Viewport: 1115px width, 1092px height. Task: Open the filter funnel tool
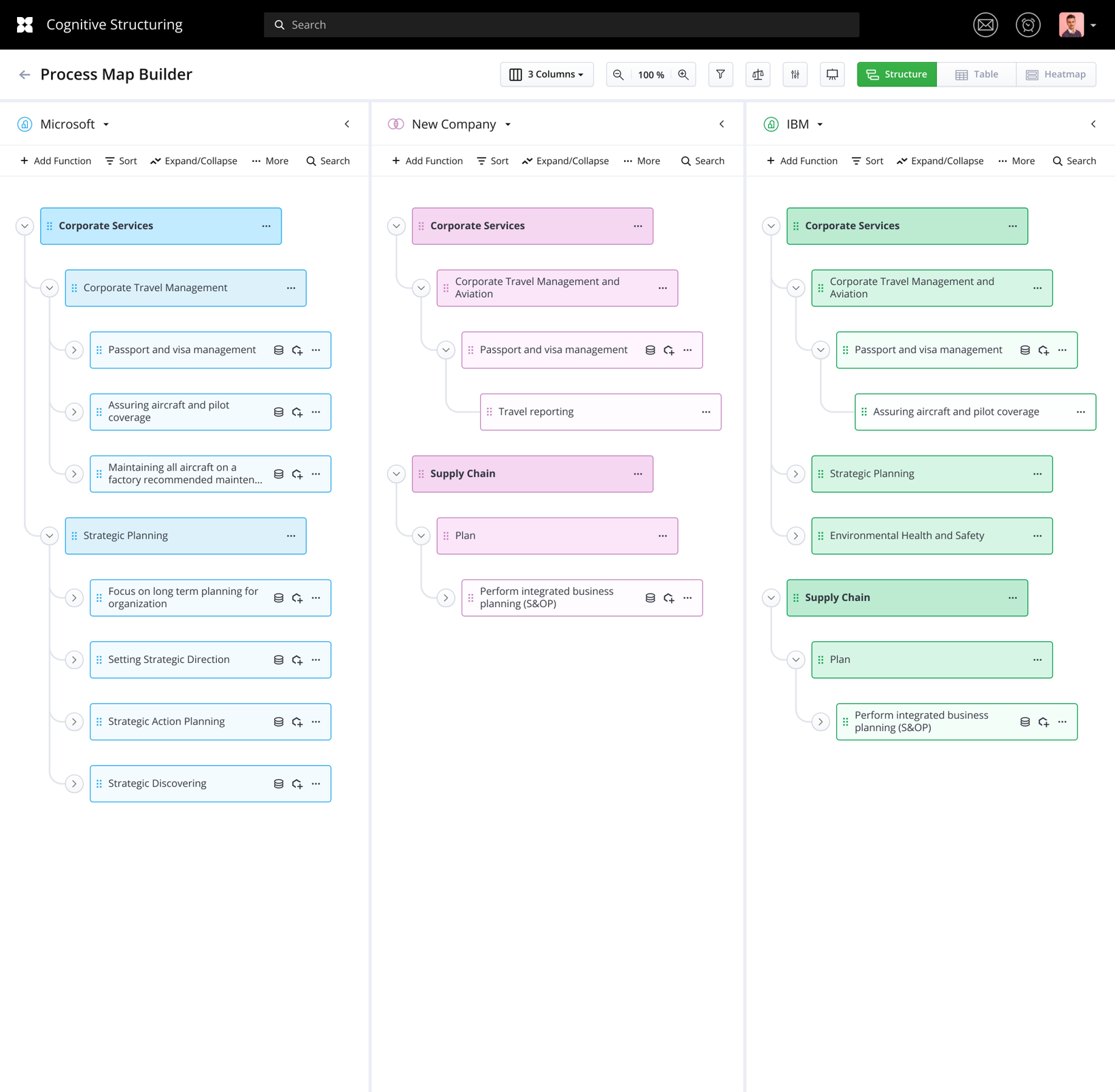click(721, 75)
